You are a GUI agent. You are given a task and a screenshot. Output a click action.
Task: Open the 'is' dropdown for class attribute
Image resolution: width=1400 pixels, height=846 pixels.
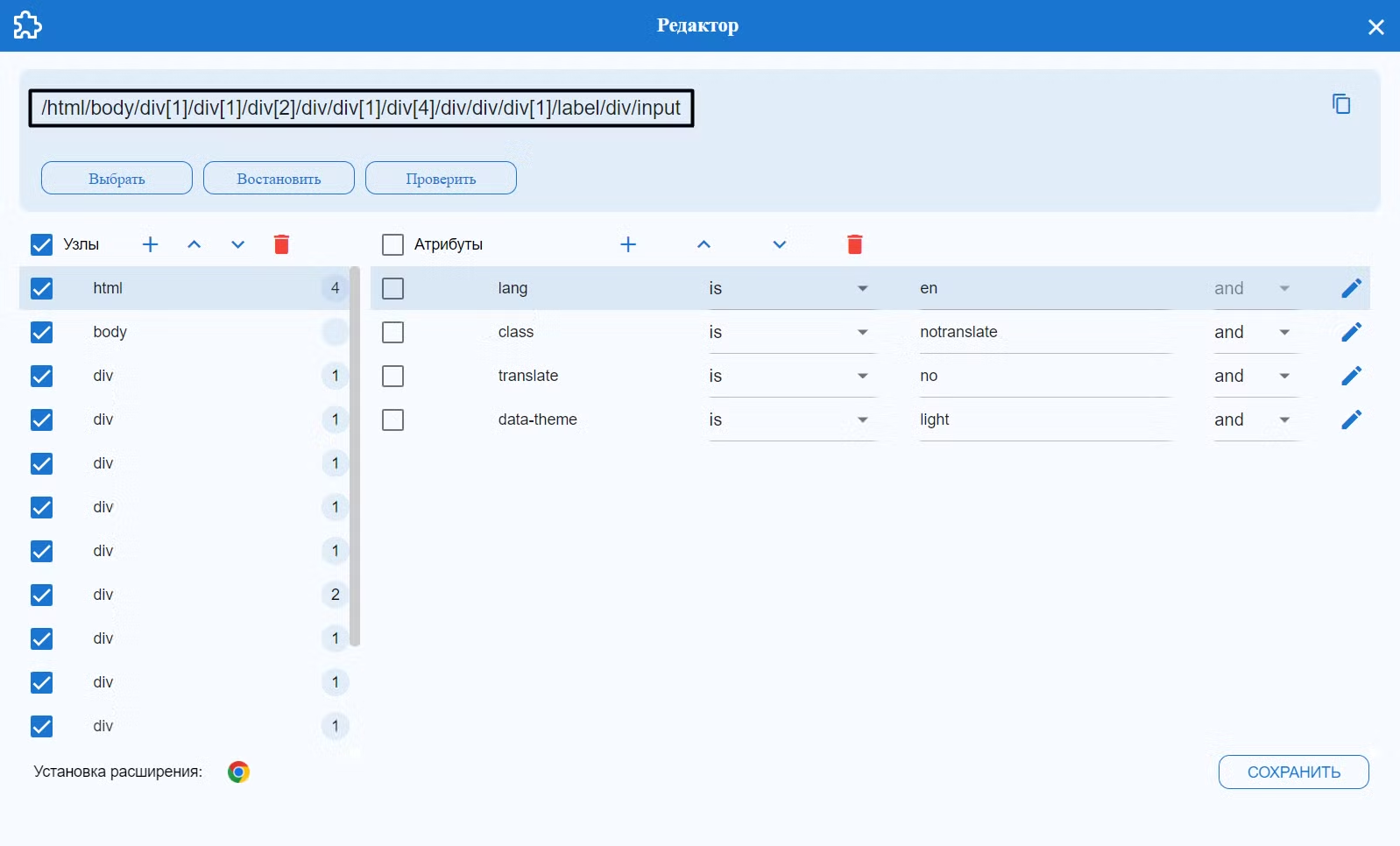coord(792,332)
